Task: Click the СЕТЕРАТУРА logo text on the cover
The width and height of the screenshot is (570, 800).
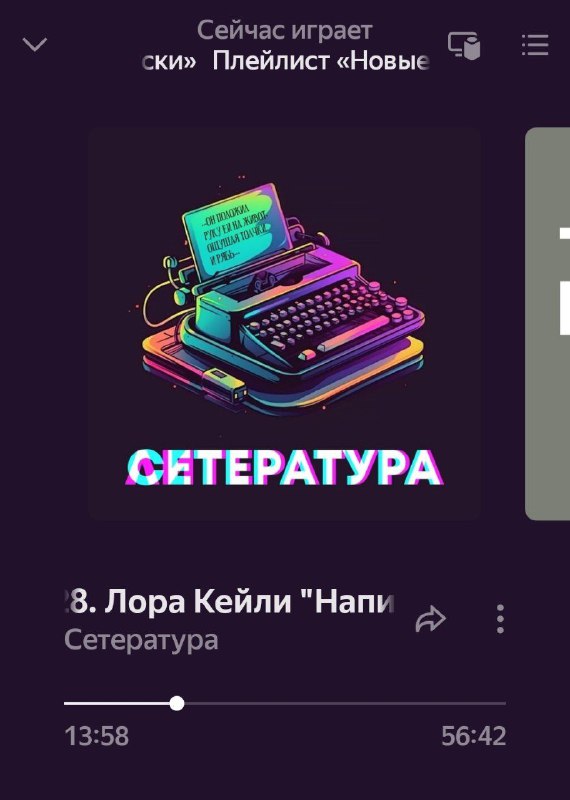Action: 284,467
